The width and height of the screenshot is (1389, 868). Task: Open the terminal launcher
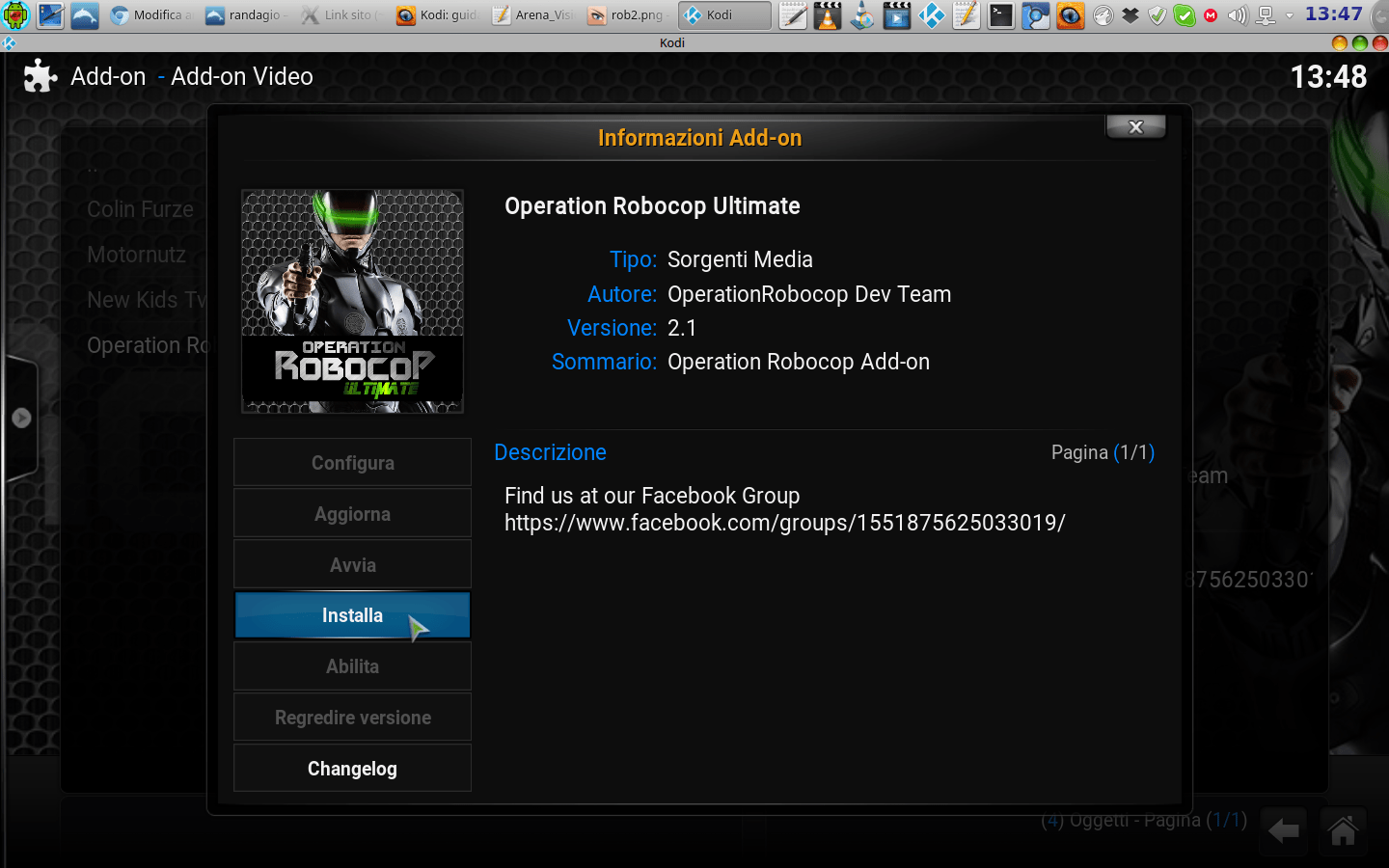[1001, 14]
